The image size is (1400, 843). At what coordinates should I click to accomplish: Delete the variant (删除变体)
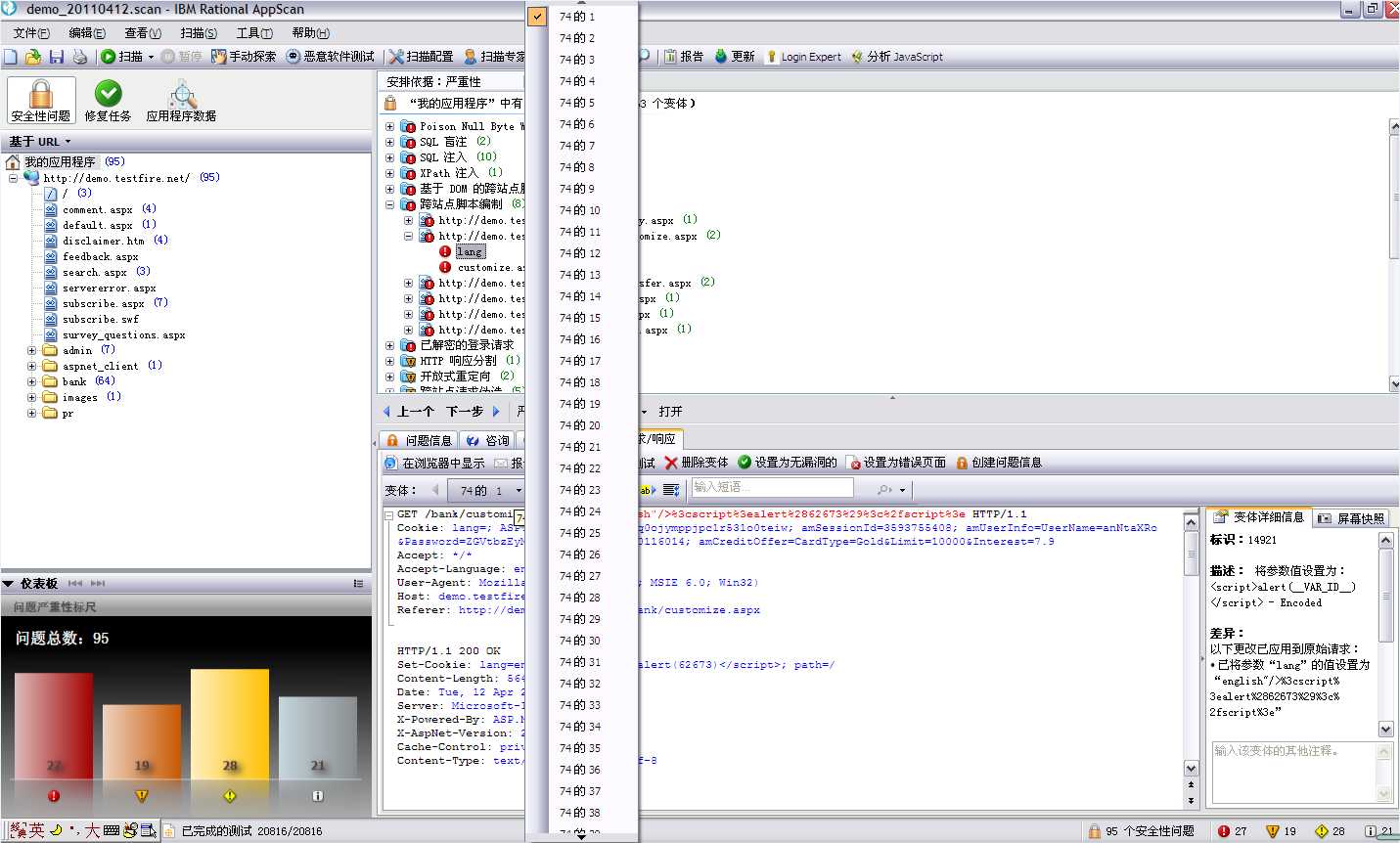(696, 463)
